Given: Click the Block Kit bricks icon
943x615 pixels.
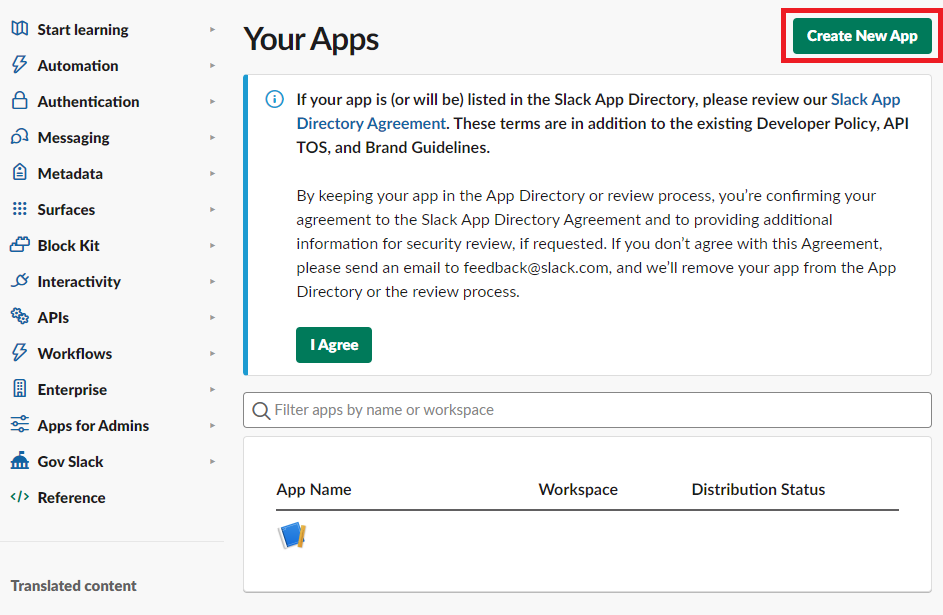Looking at the screenshot, I should [x=19, y=245].
